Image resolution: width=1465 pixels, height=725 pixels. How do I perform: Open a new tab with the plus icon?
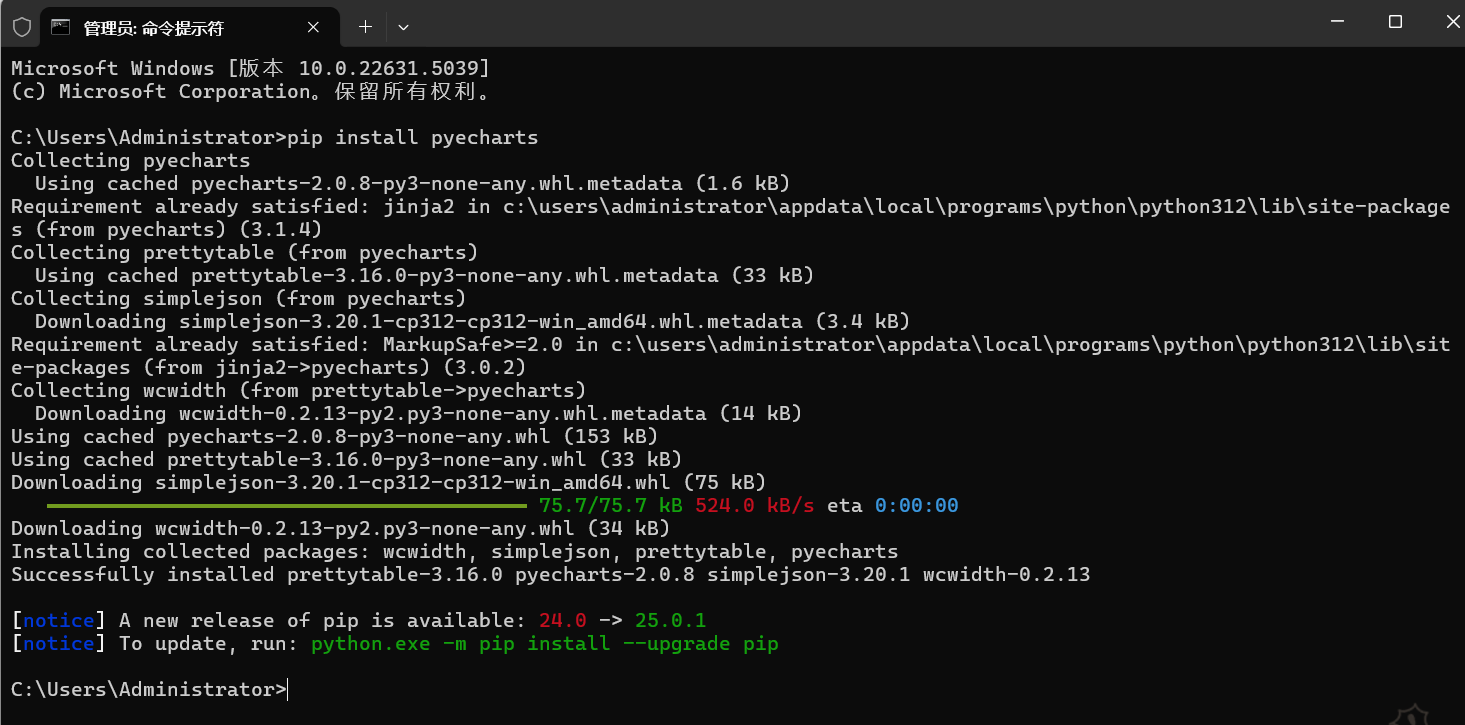tap(365, 27)
